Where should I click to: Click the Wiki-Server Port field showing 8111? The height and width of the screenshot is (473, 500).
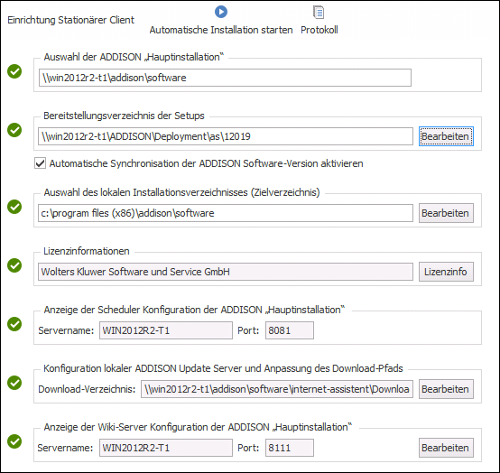click(x=289, y=448)
